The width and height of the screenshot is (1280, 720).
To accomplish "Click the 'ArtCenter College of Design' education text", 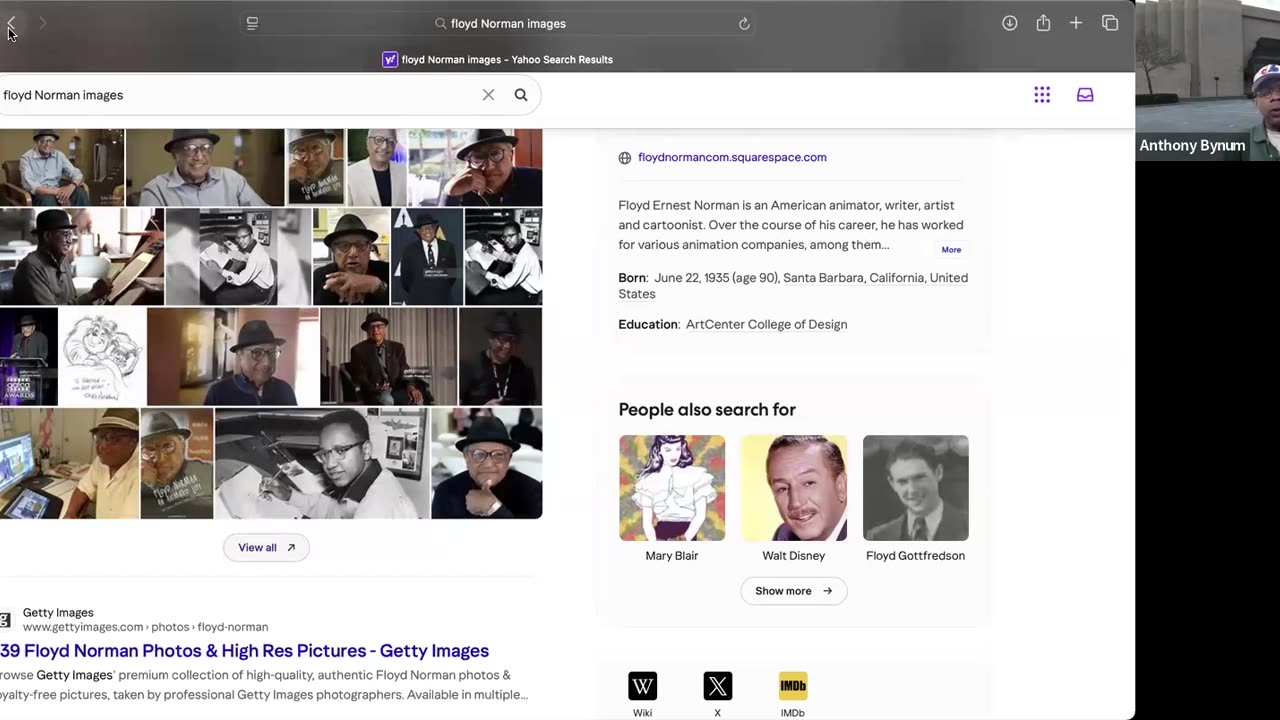I will (766, 324).
